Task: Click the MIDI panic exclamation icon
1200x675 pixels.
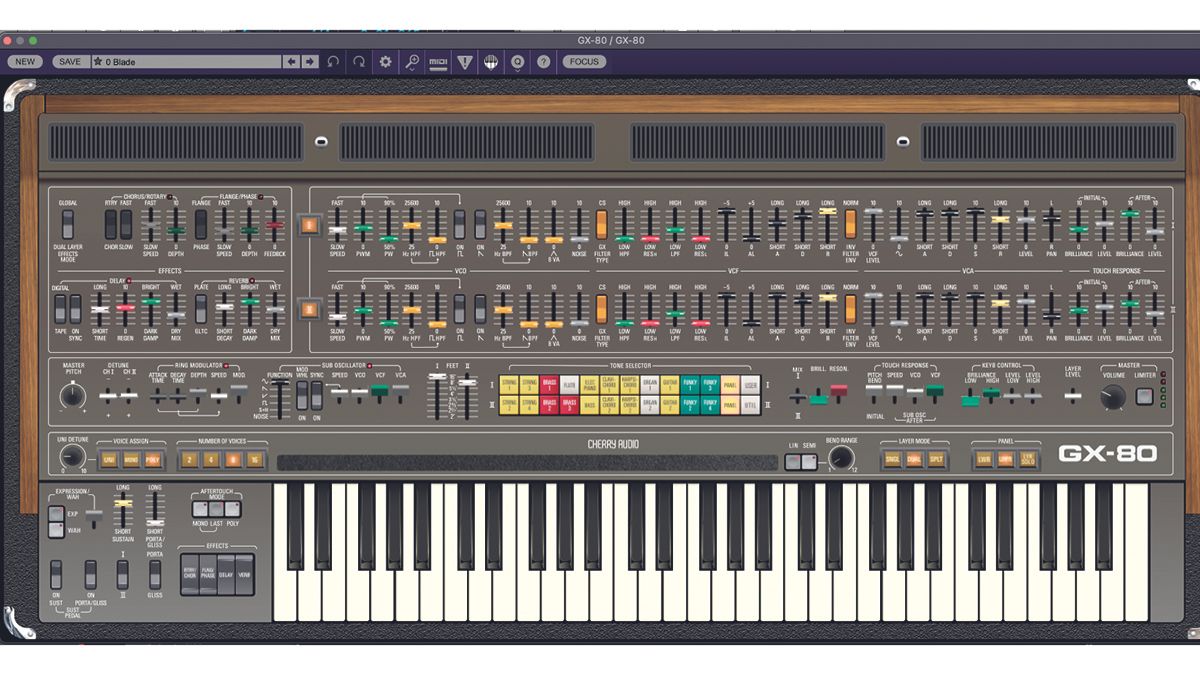Action: tap(465, 62)
